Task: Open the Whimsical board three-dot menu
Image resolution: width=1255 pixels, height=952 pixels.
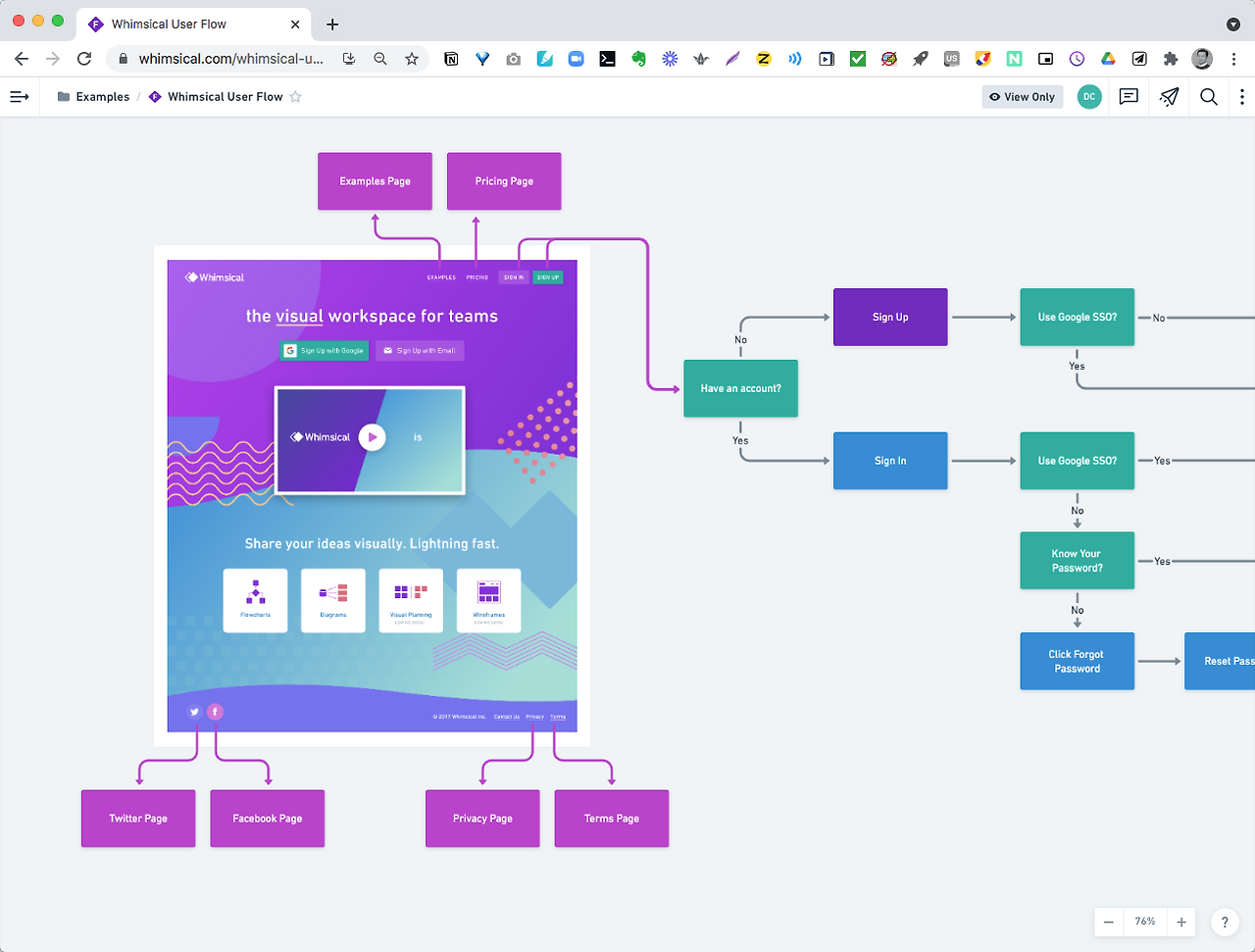Action: tap(1242, 97)
